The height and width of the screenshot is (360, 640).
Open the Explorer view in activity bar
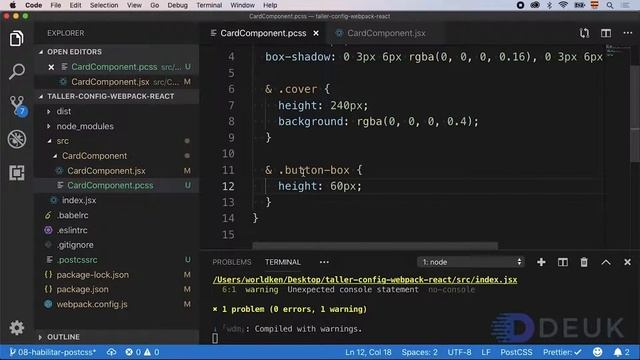[16, 39]
